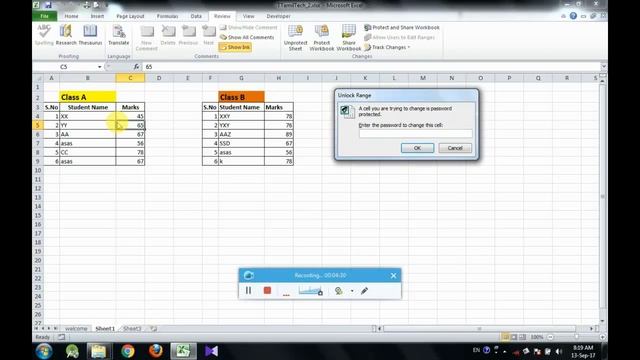Viewport: 640px width, 360px height.
Task: Click Unprotect Sheet in the ribbon
Action: point(296,38)
